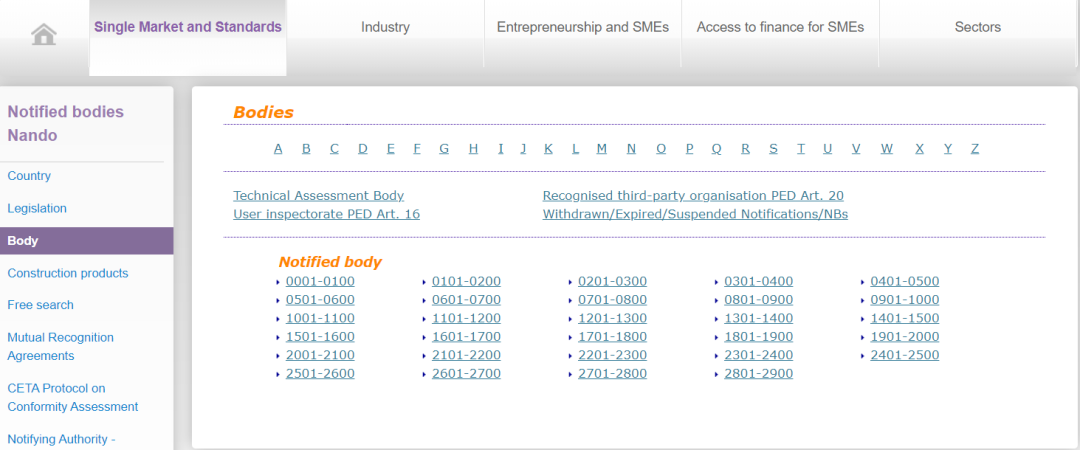Click the home icon
Screen dimensions: 1080x450
pos(44,34)
